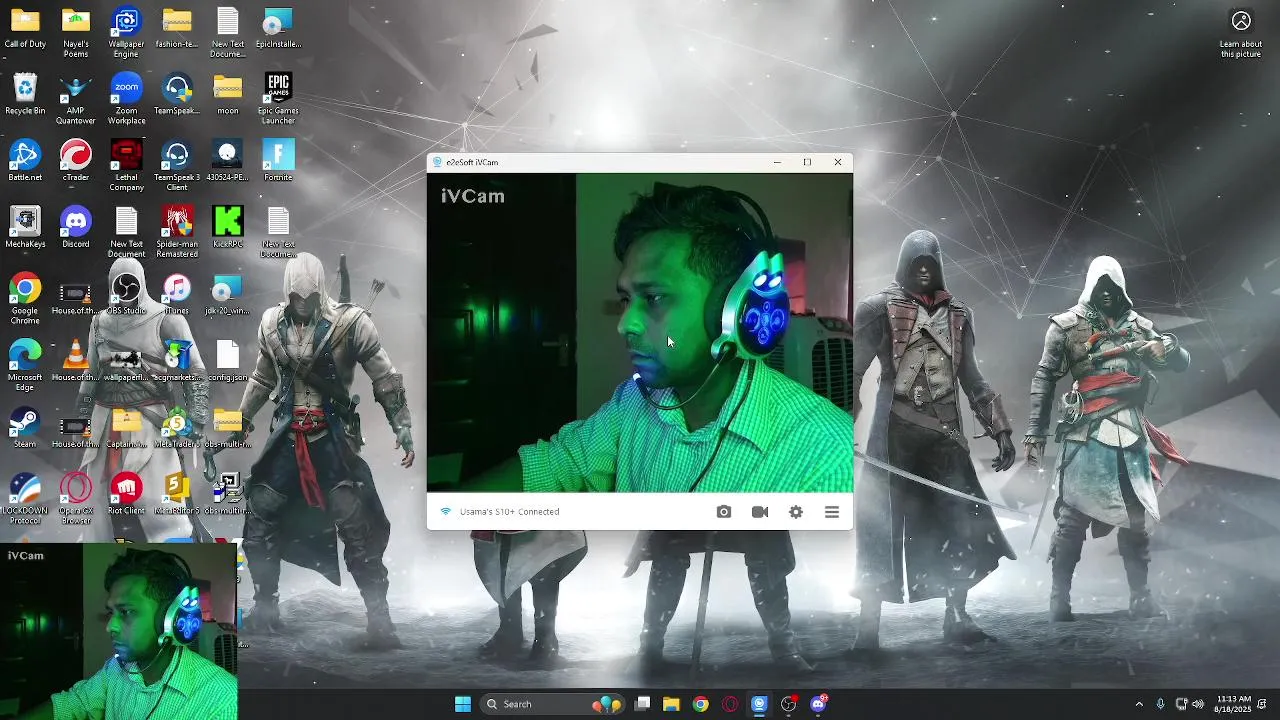Click the iVCam live video preview
This screenshot has height=720, width=1280.
(640, 333)
